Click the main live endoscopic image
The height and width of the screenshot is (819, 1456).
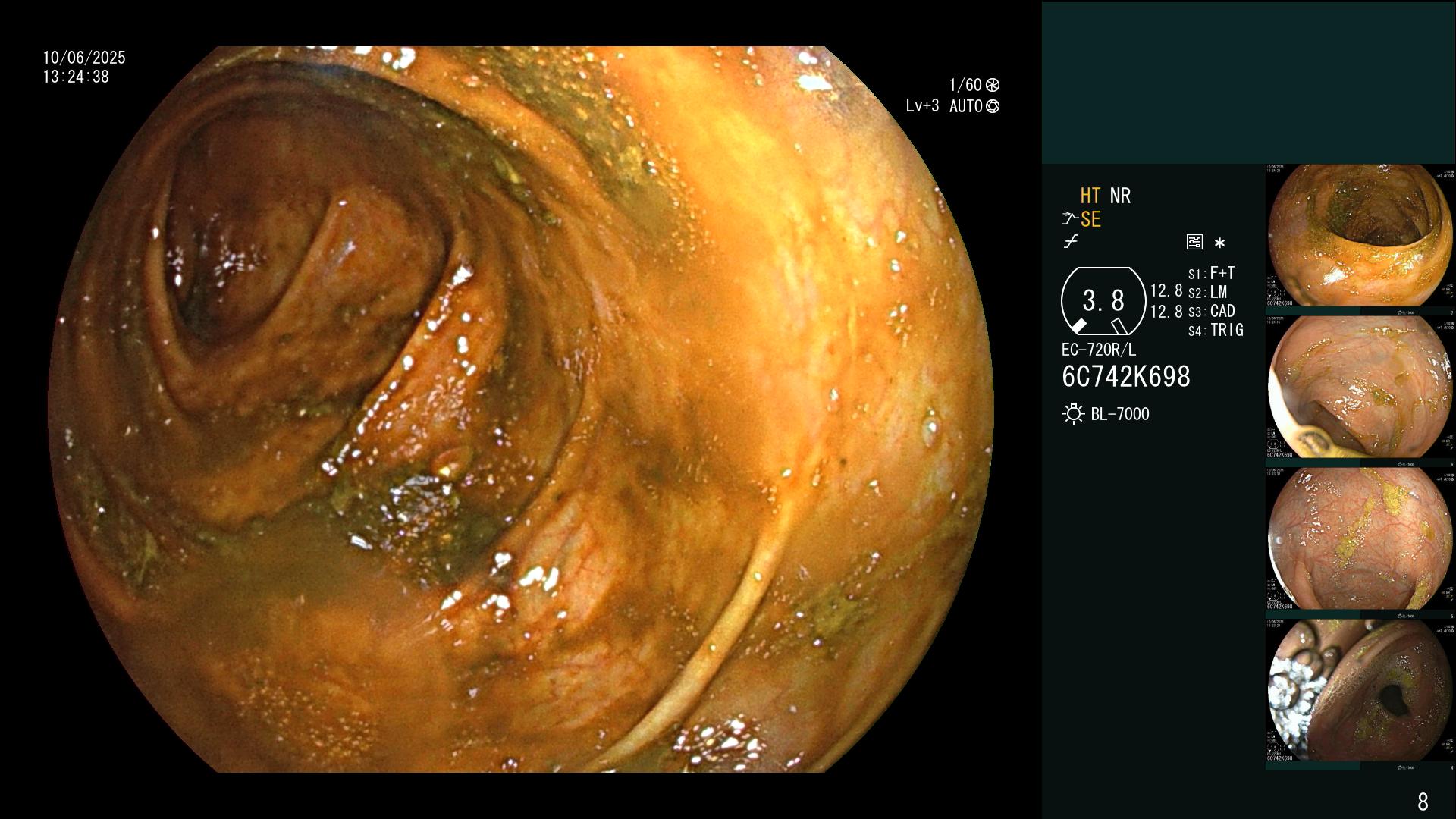point(521,409)
